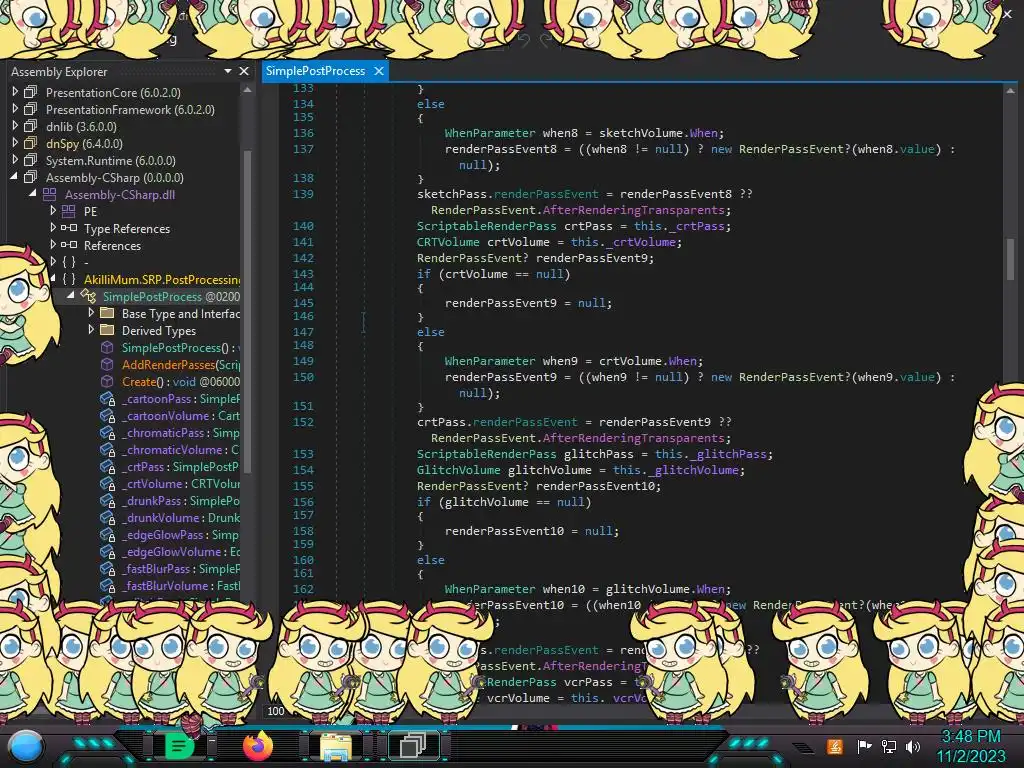Click the network tray icon
Screen dimensions: 1024x768
(888, 746)
